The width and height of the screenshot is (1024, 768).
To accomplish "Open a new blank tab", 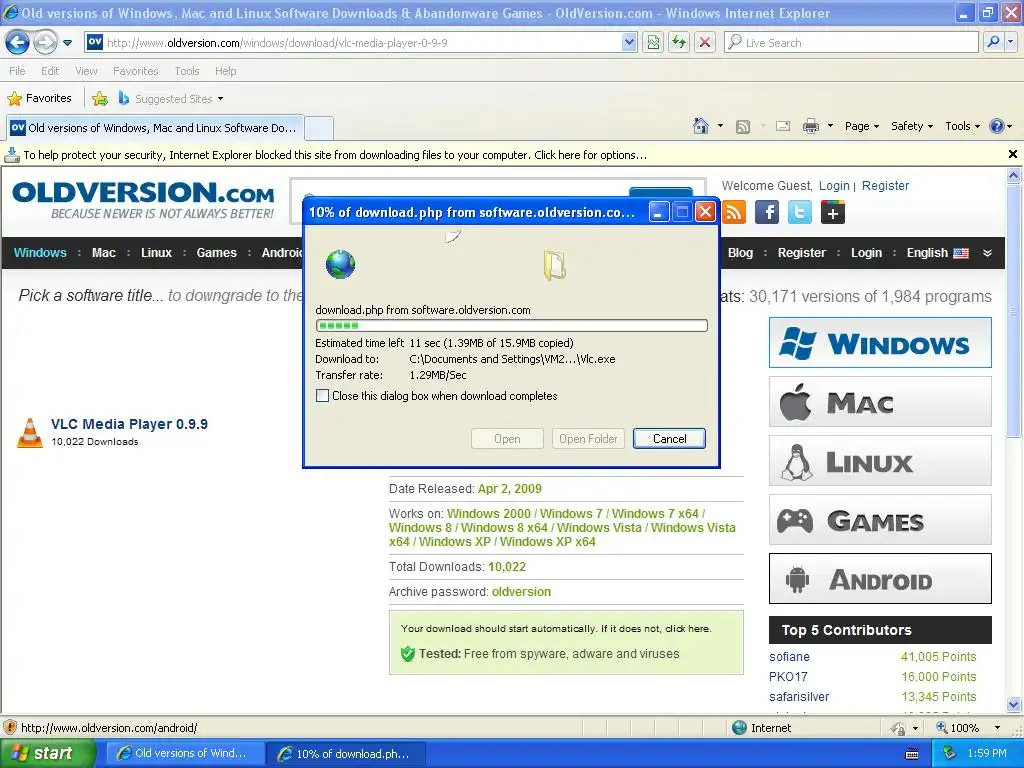I will [x=319, y=128].
